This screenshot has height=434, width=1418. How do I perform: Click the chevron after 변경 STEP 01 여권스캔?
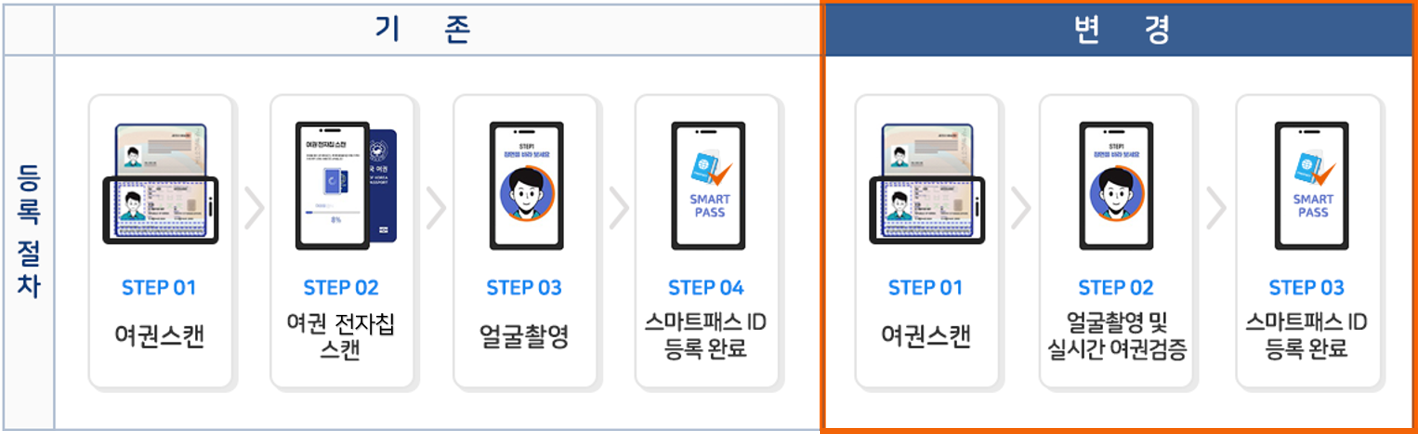coord(1020,208)
